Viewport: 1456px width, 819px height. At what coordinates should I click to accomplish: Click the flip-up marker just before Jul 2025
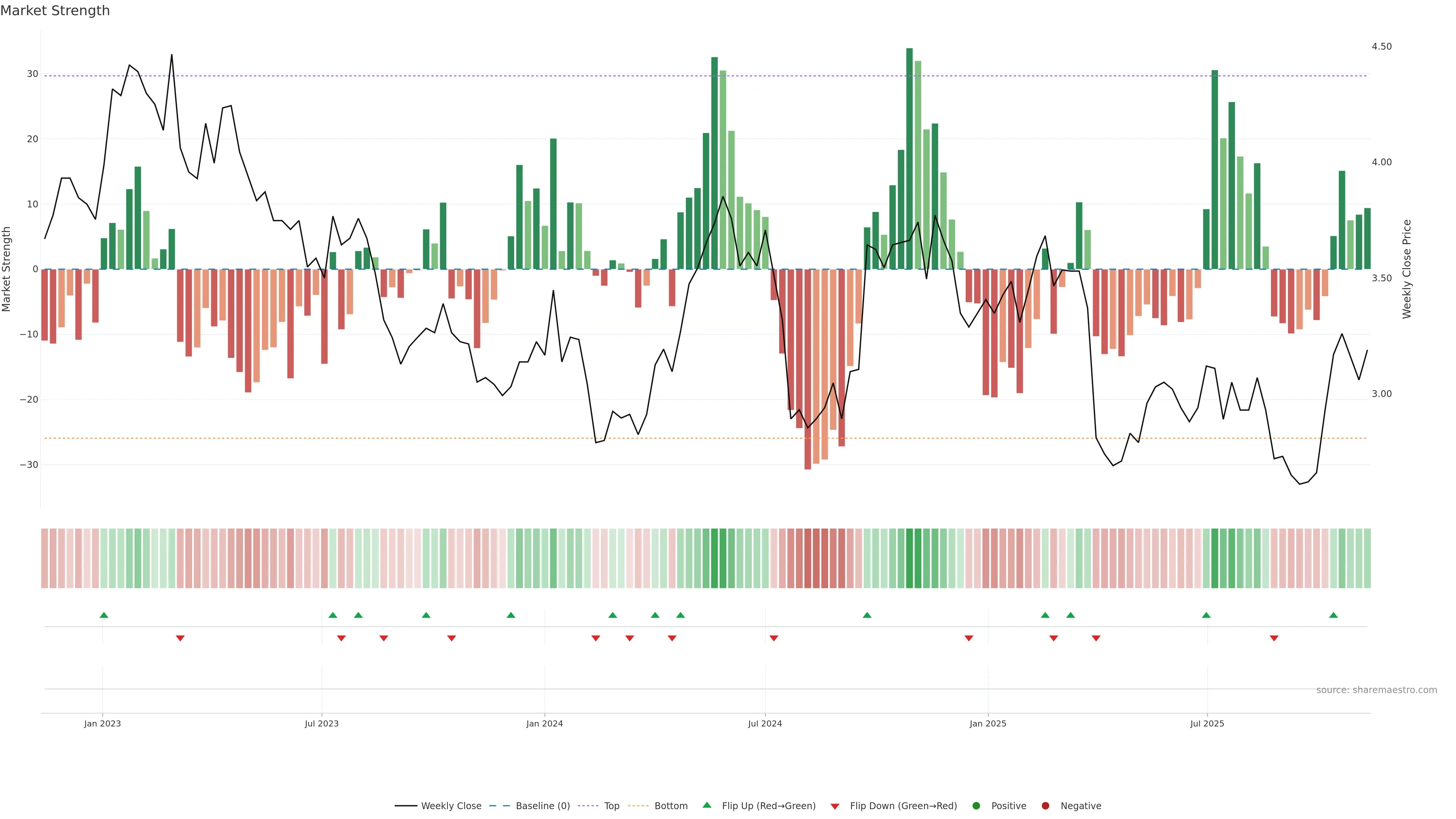tap(1206, 615)
